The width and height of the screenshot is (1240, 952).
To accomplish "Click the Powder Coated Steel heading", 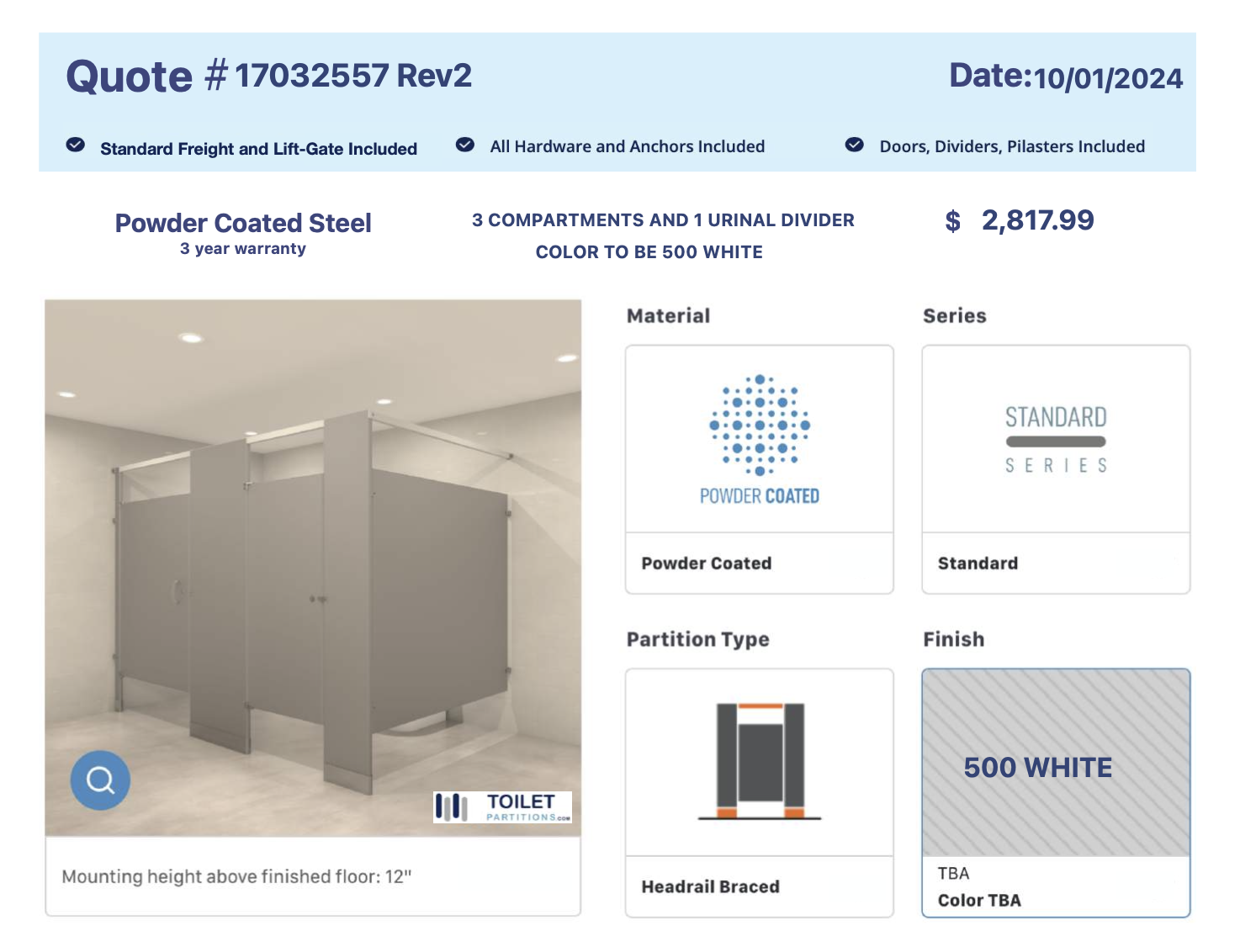I will pos(243,223).
